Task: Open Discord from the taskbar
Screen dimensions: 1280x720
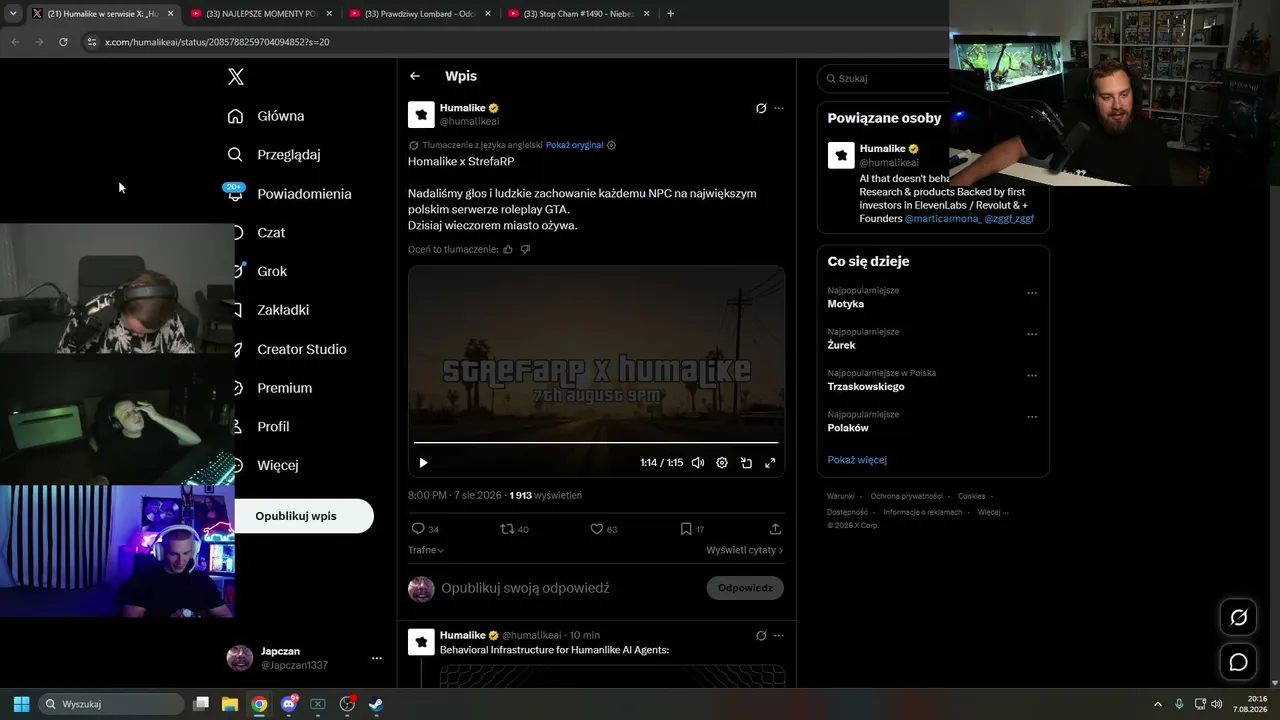Action: [x=289, y=704]
